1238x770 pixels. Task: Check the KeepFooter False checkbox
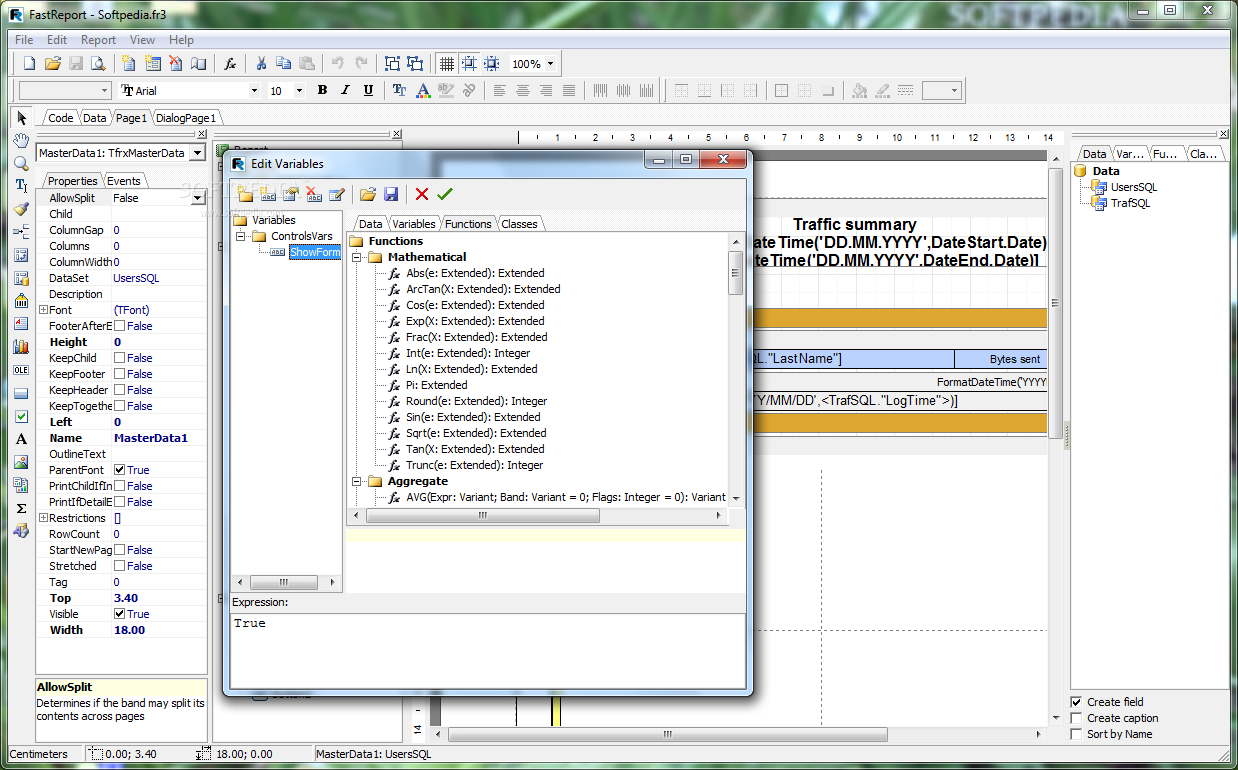[x=120, y=374]
